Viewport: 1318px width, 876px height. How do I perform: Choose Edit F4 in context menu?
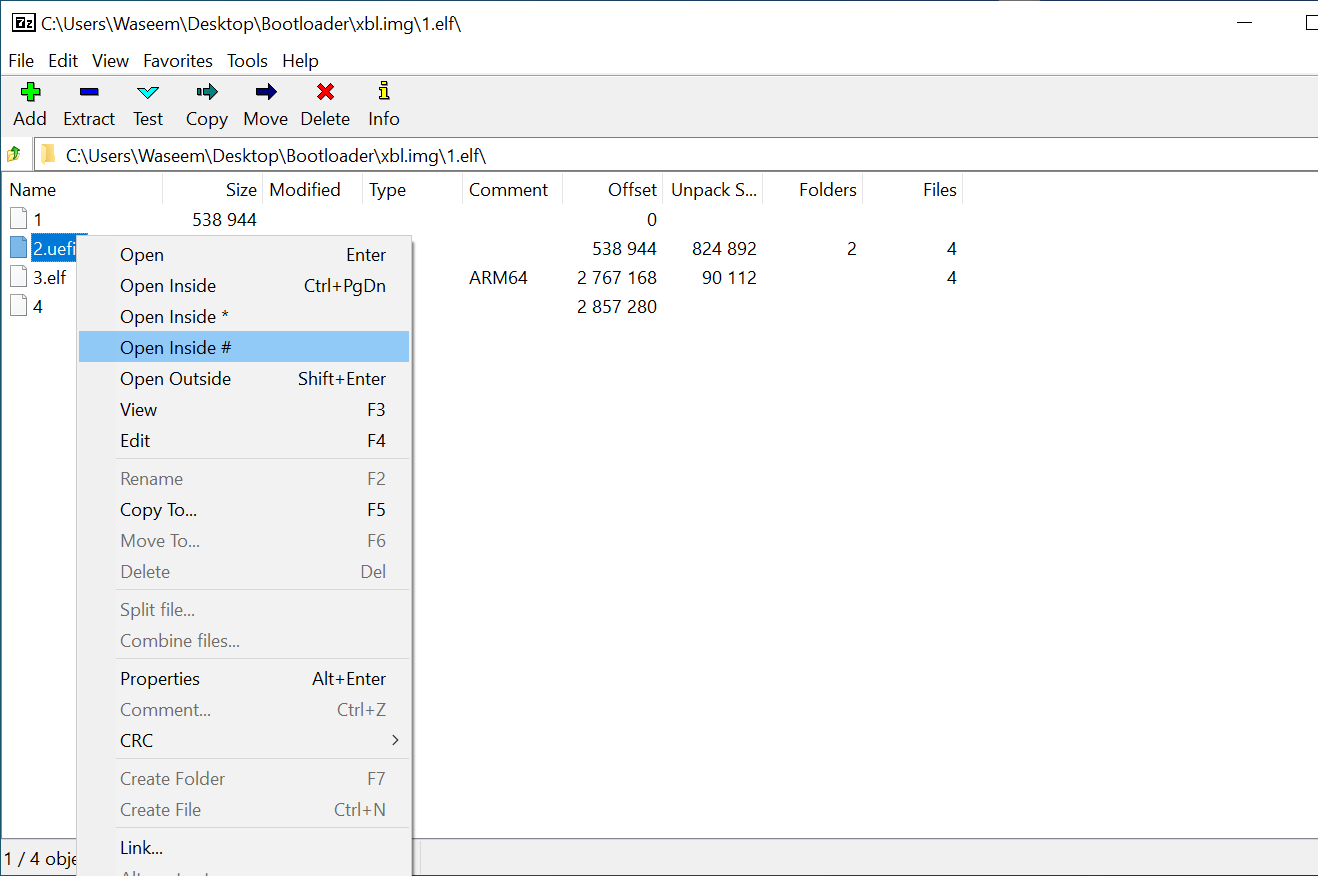[x=244, y=441]
